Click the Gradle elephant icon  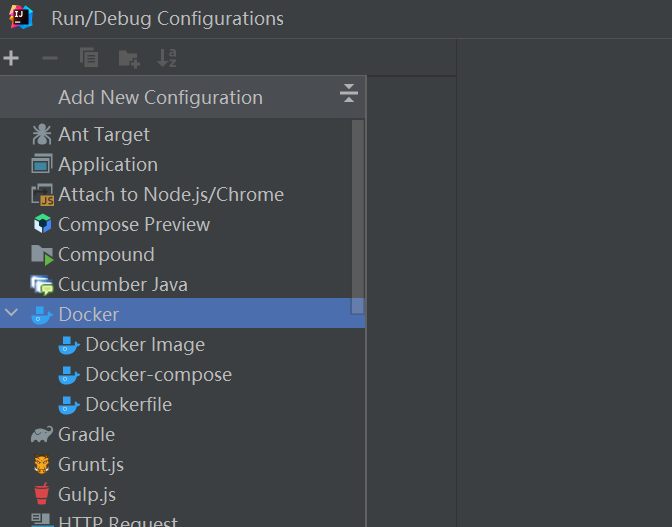tap(42, 434)
